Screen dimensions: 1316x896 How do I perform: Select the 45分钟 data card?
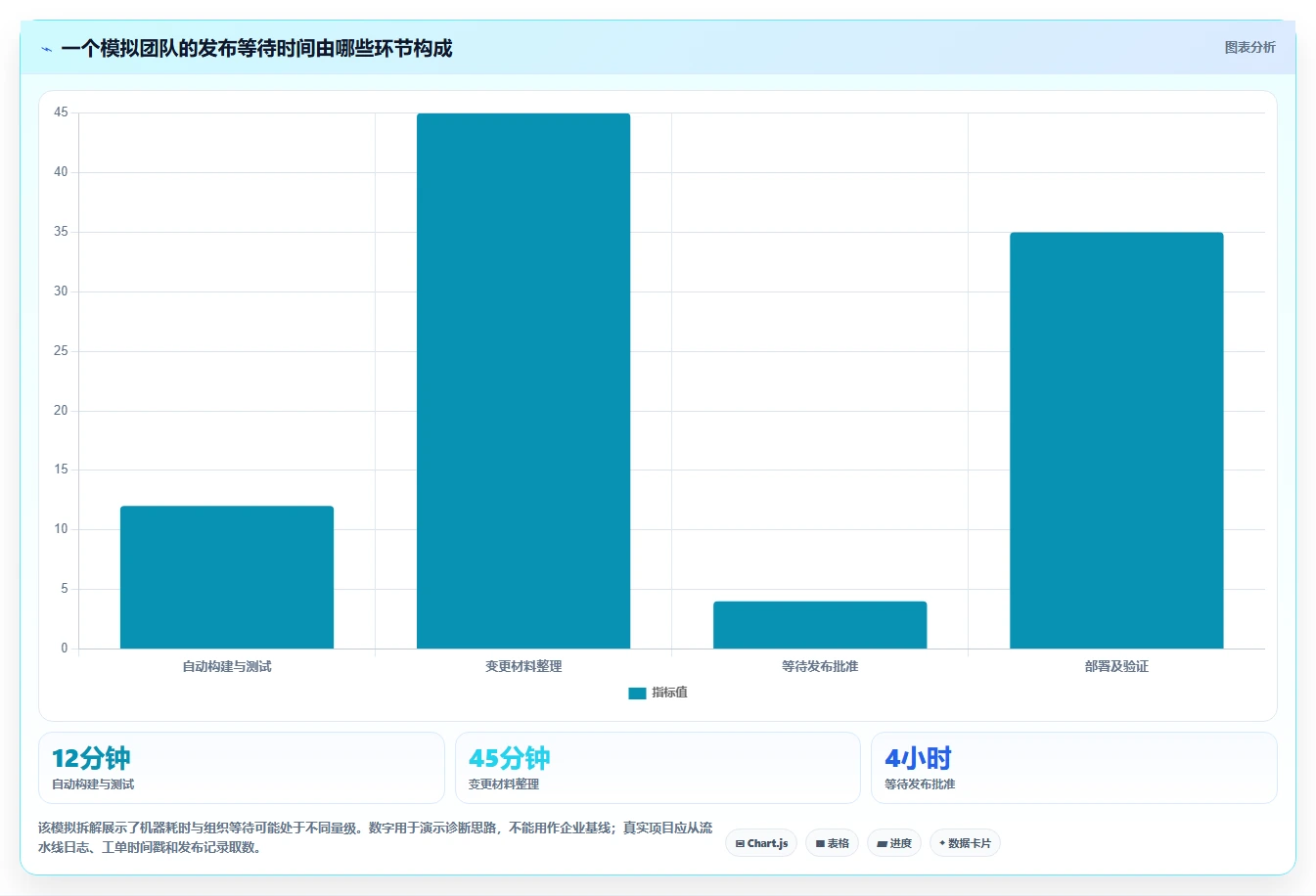click(658, 768)
